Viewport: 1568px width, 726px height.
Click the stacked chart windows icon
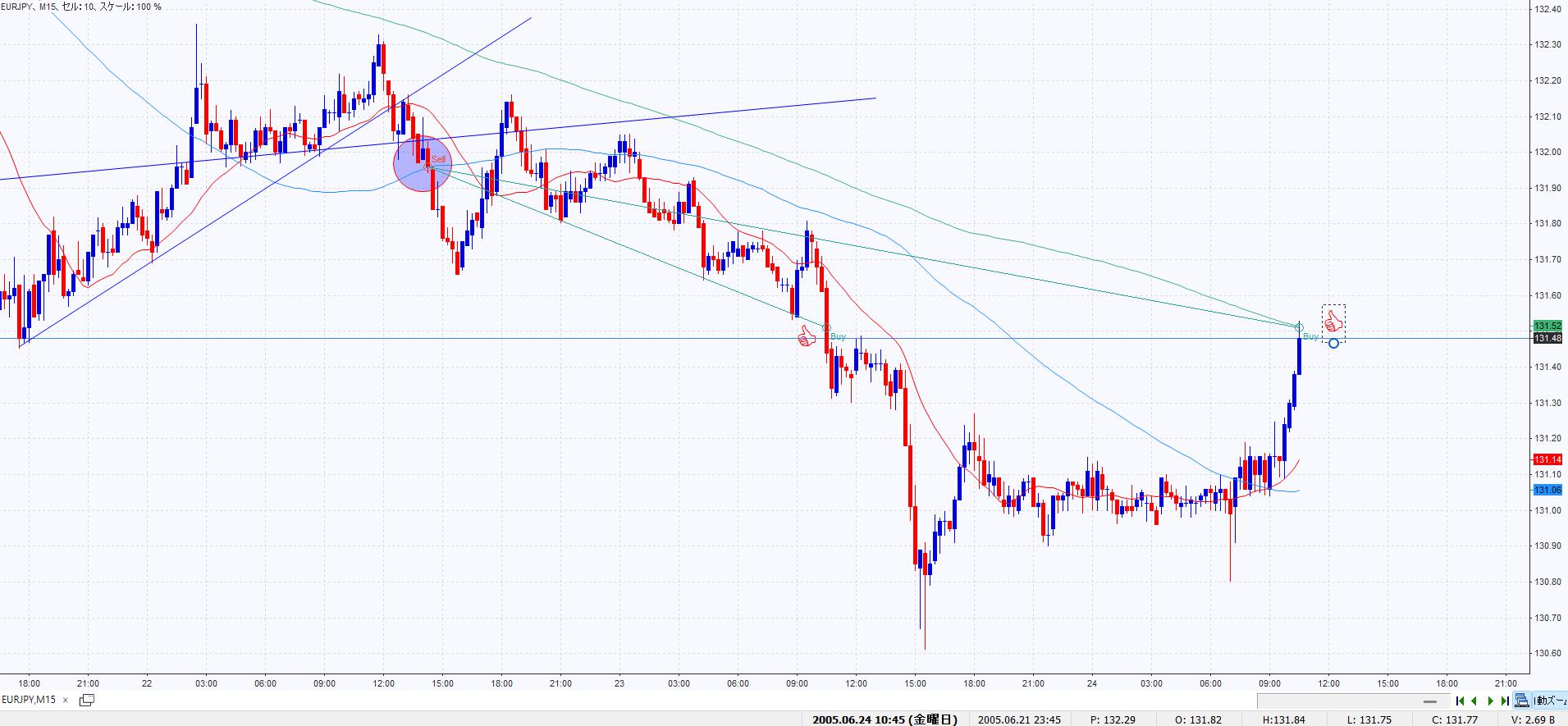pyautogui.click(x=1522, y=701)
